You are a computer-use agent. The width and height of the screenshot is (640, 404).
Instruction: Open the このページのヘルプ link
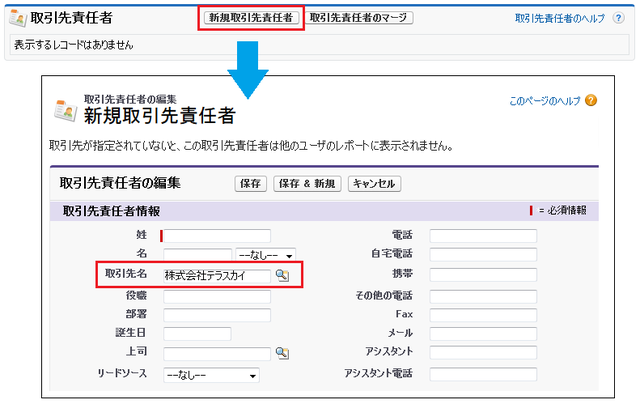[x=544, y=101]
